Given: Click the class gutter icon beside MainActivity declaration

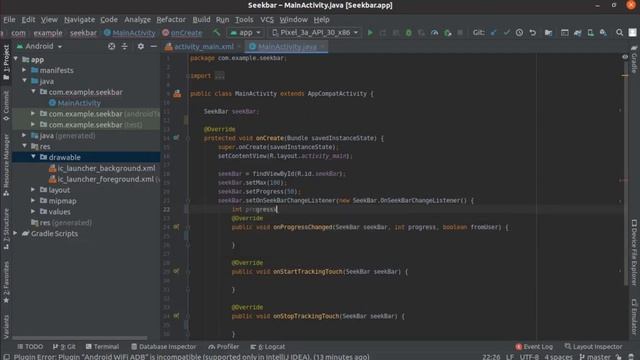Looking at the screenshot, I should coord(177,93).
